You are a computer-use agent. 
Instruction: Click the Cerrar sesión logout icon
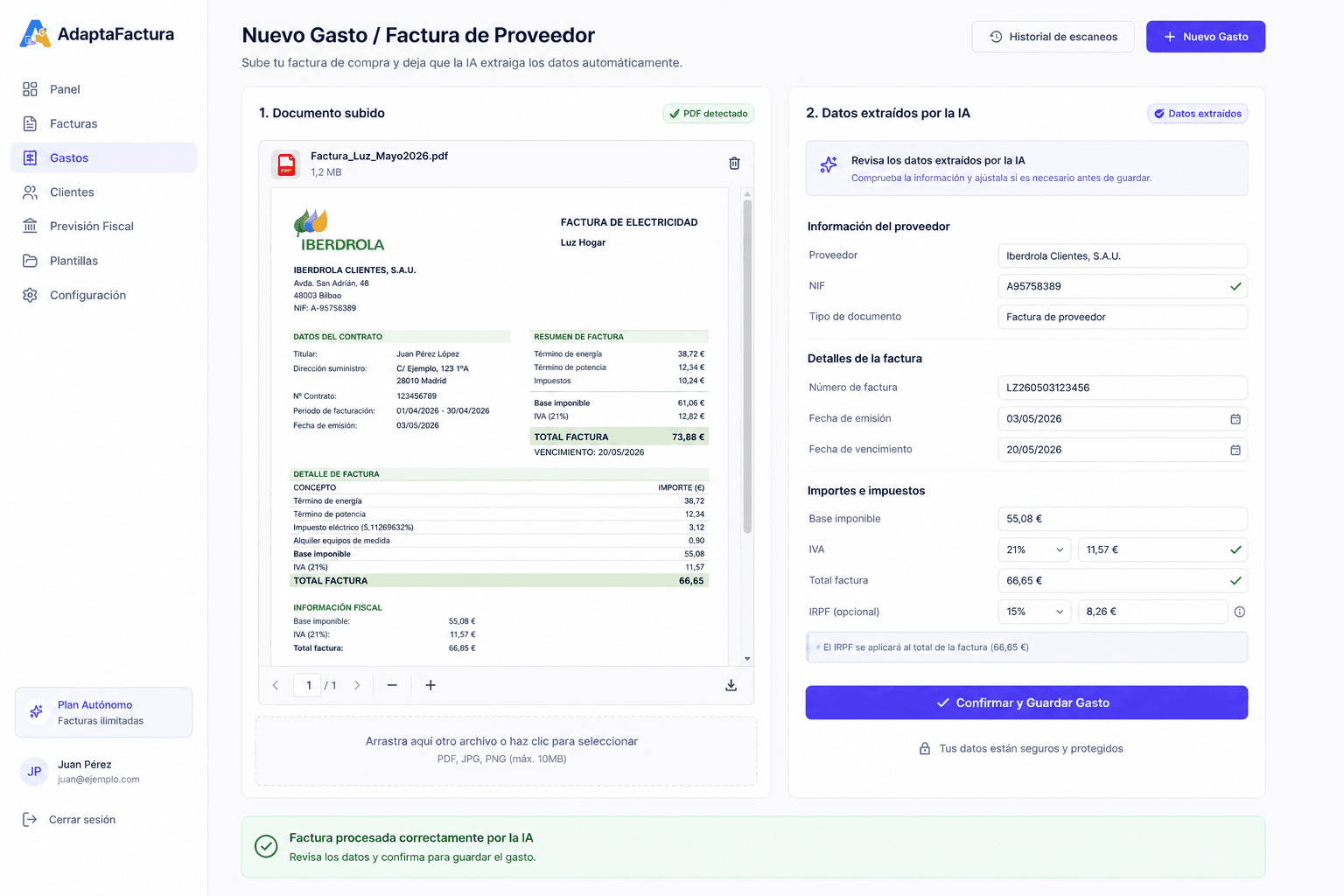(x=30, y=820)
